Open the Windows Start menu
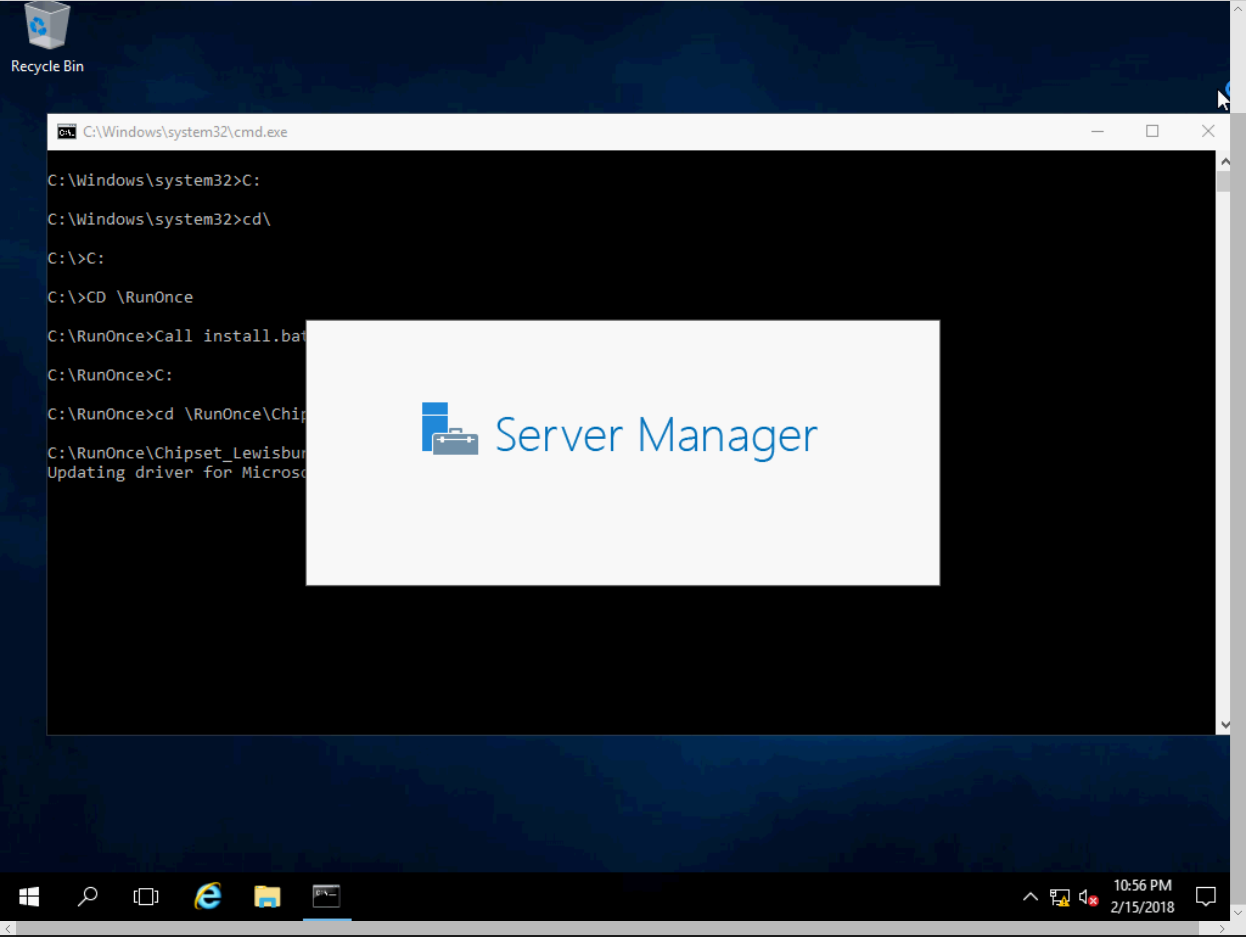1246x937 pixels. [x=29, y=896]
